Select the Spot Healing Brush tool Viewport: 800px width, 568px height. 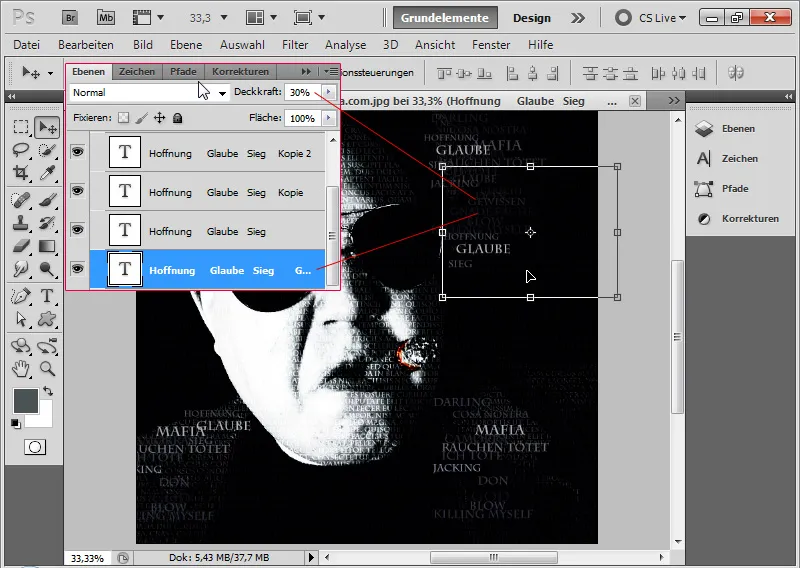pyautogui.click(x=20, y=200)
